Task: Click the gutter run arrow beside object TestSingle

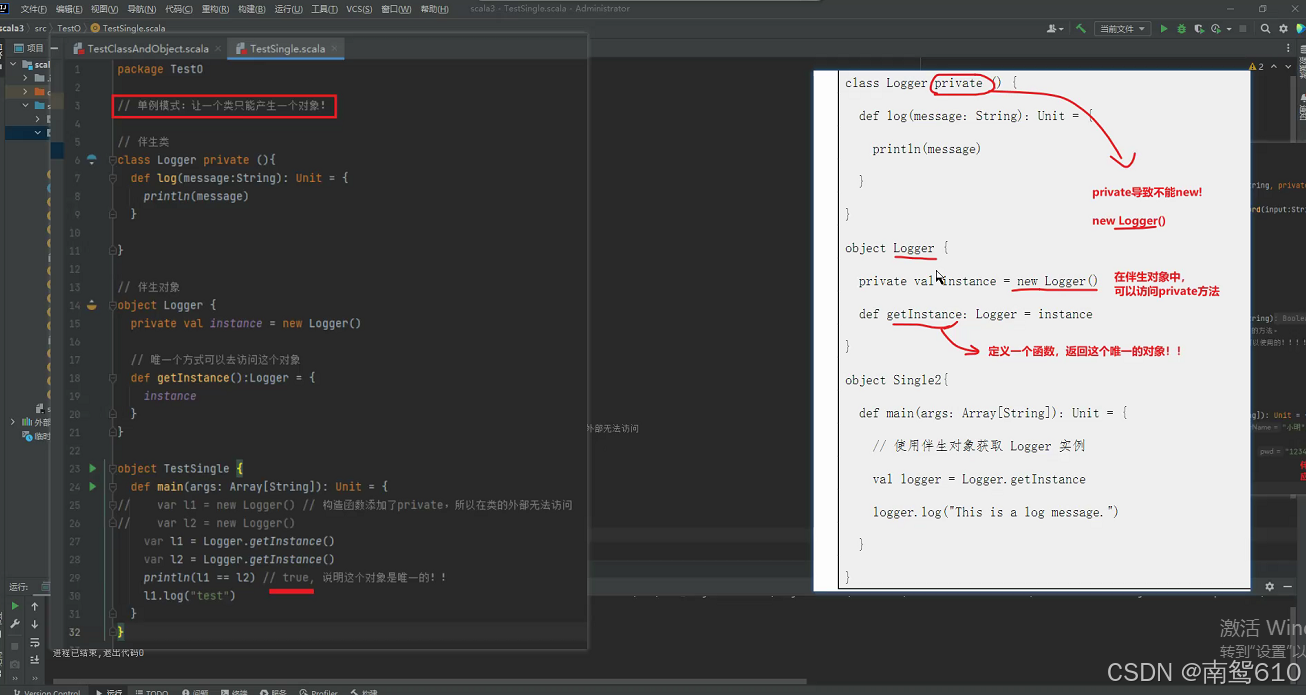Action: pos(93,468)
